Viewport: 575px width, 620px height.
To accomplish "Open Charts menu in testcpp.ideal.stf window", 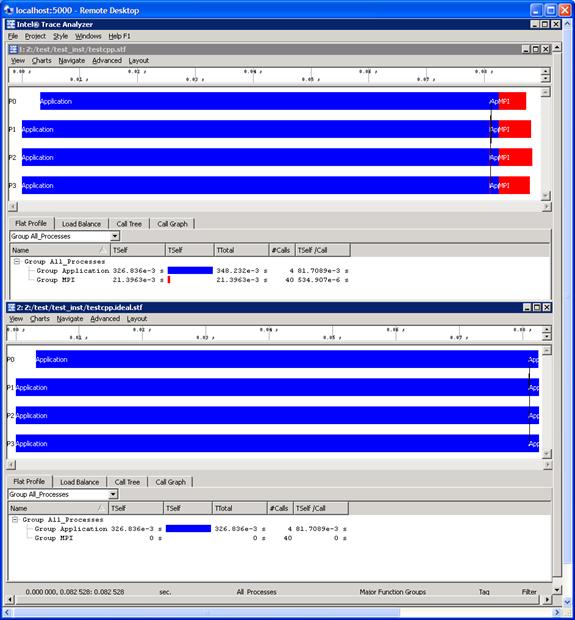I will (x=40, y=319).
